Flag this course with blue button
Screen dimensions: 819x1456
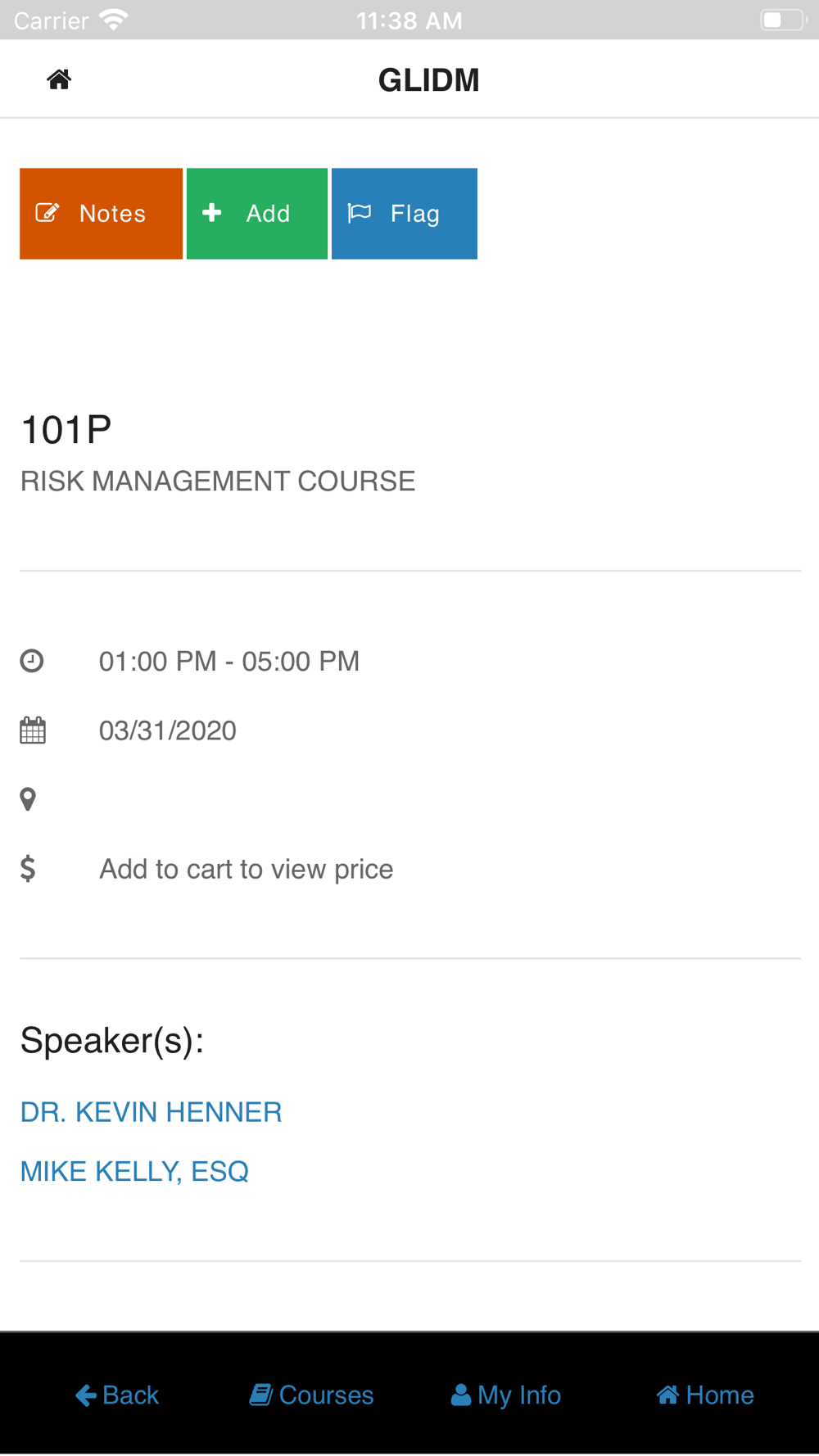[405, 214]
